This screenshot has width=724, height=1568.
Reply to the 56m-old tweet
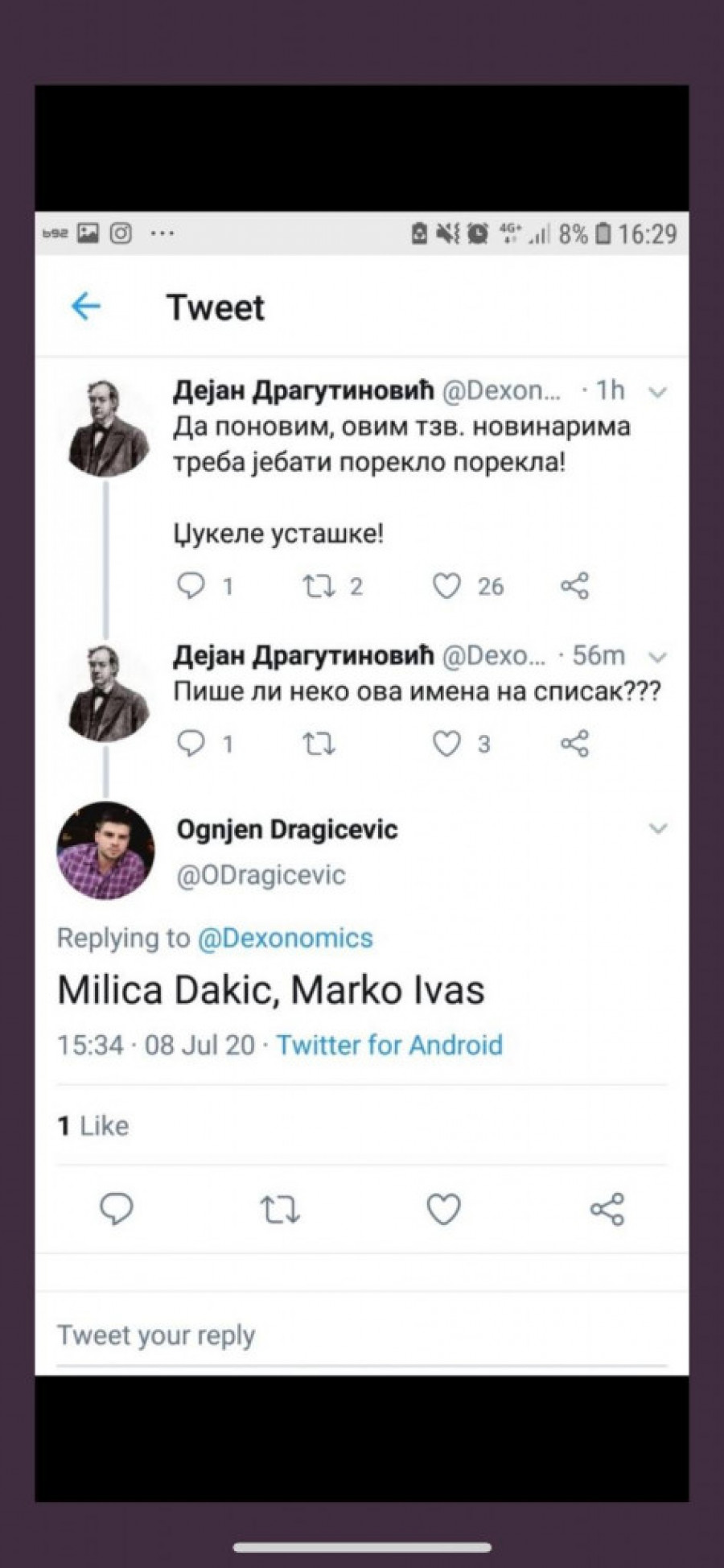[191, 744]
